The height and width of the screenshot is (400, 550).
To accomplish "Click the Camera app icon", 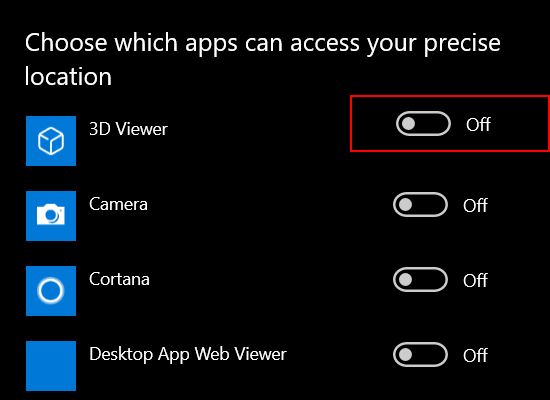I will coord(51,216).
